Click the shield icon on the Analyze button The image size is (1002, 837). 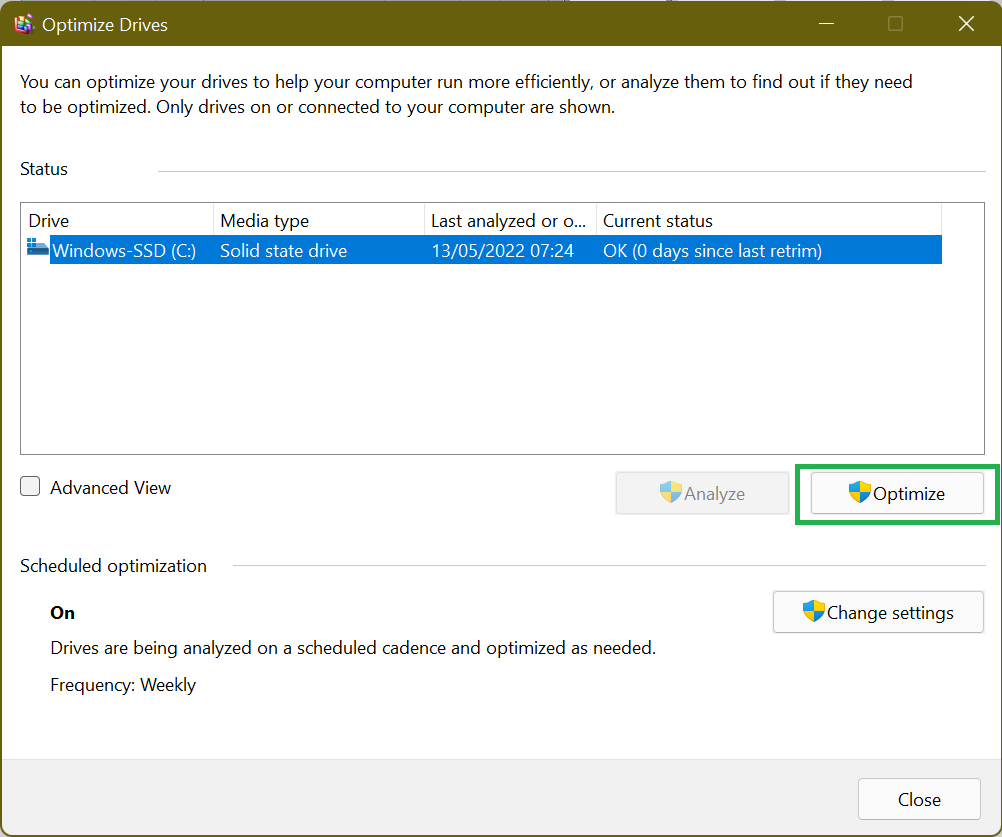pyautogui.click(x=670, y=493)
